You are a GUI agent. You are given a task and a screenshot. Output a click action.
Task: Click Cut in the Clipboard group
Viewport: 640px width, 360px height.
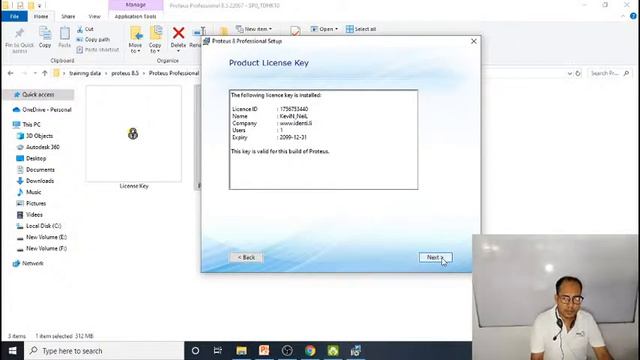[x=85, y=29]
